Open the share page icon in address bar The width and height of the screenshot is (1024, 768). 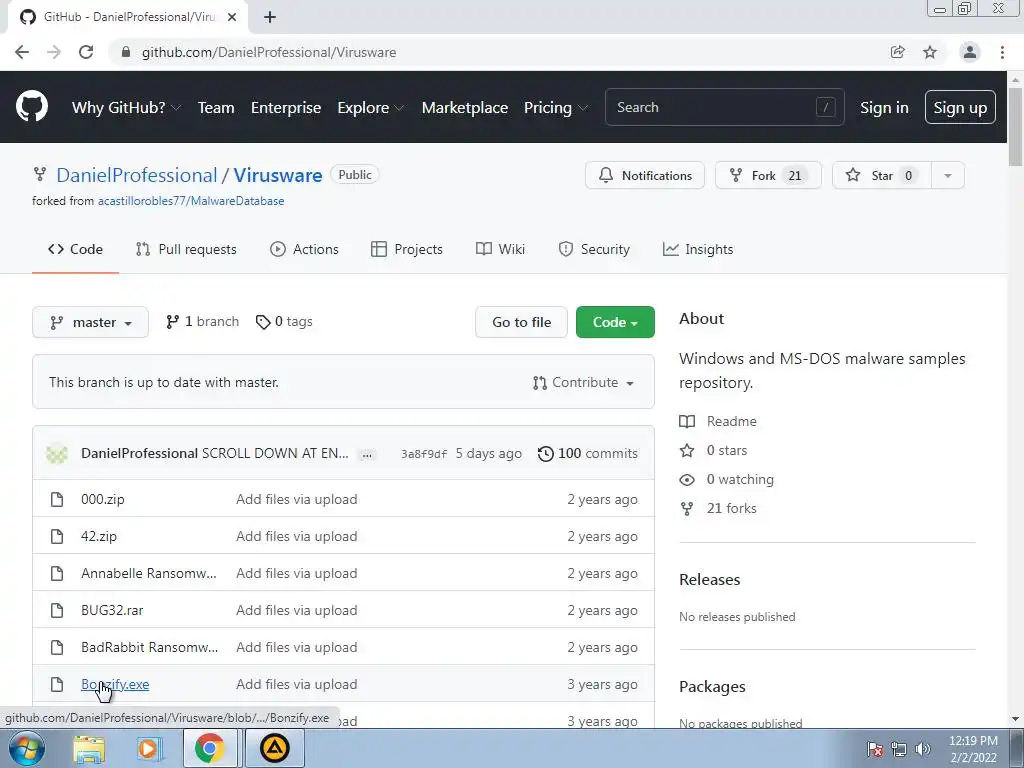pos(898,52)
